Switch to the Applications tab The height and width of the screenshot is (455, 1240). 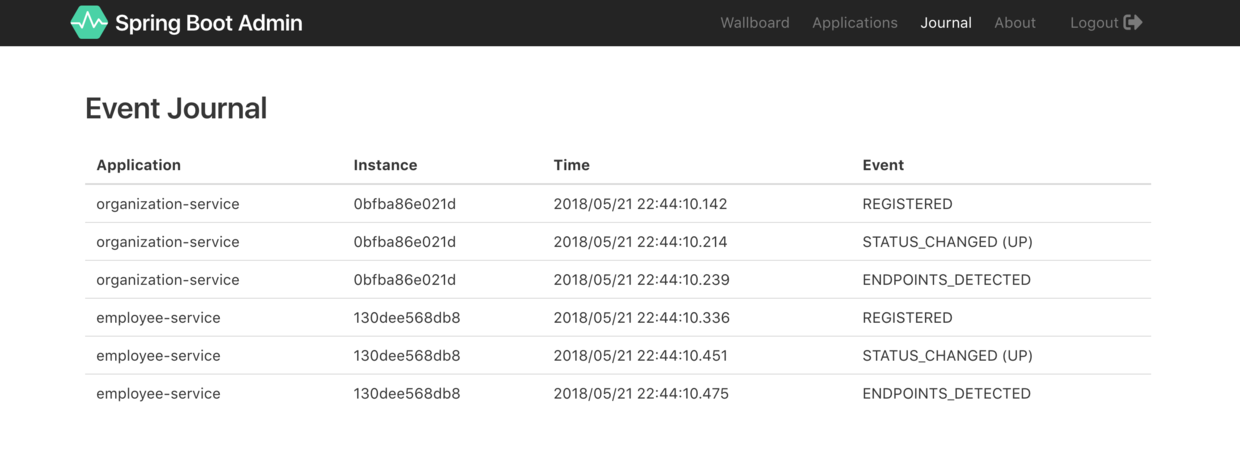pyautogui.click(x=854, y=22)
